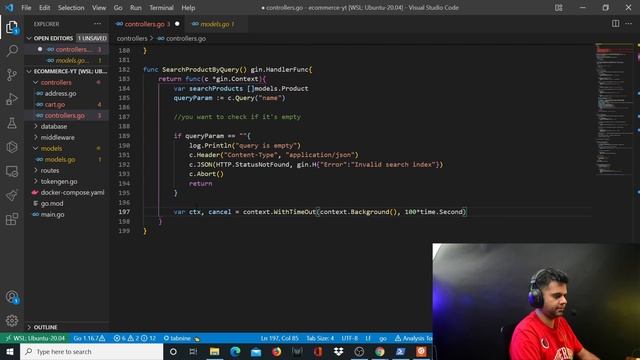
Task: Open File Explorer from taskbar
Action: click(x=214, y=351)
